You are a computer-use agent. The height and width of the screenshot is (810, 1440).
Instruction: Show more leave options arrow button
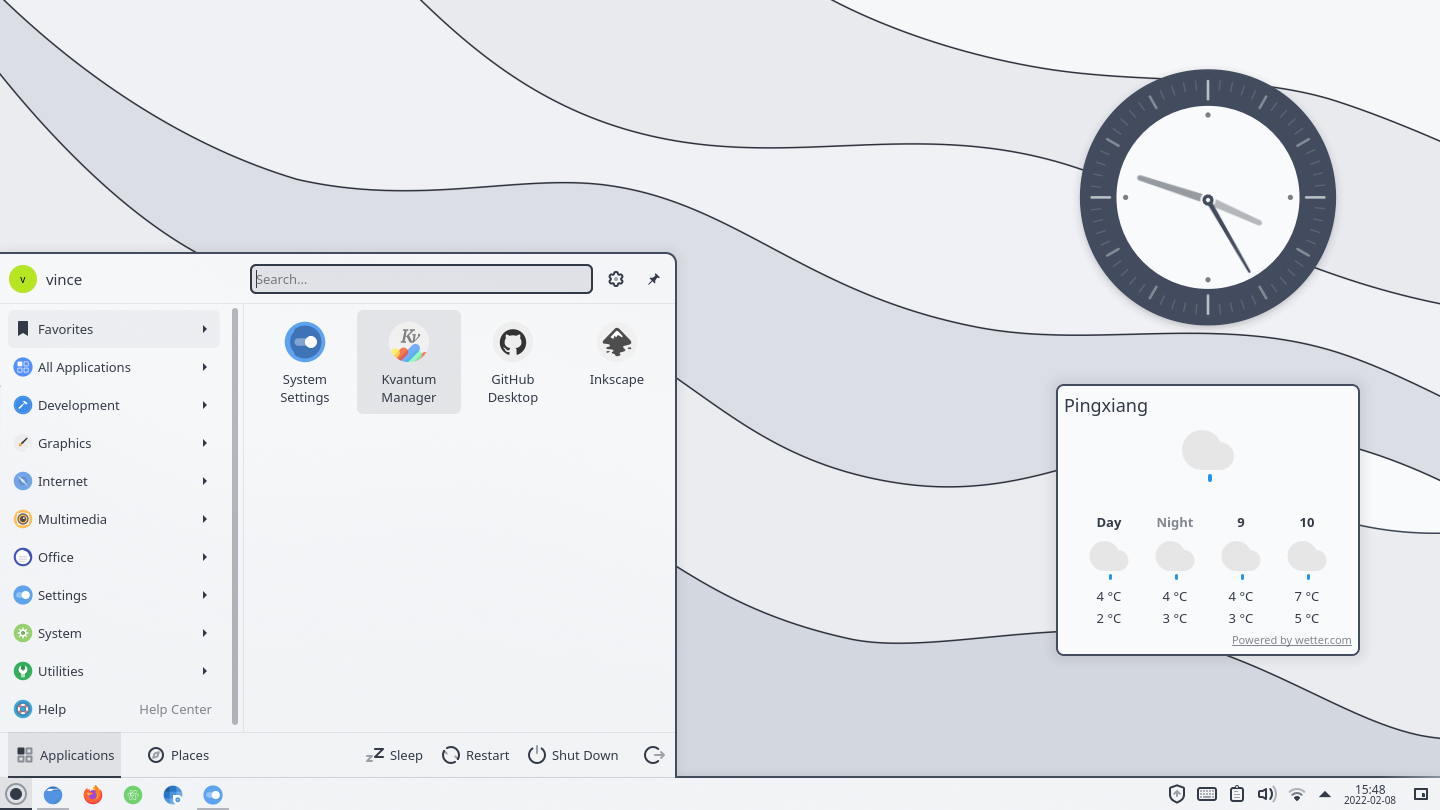pyautogui.click(x=654, y=755)
